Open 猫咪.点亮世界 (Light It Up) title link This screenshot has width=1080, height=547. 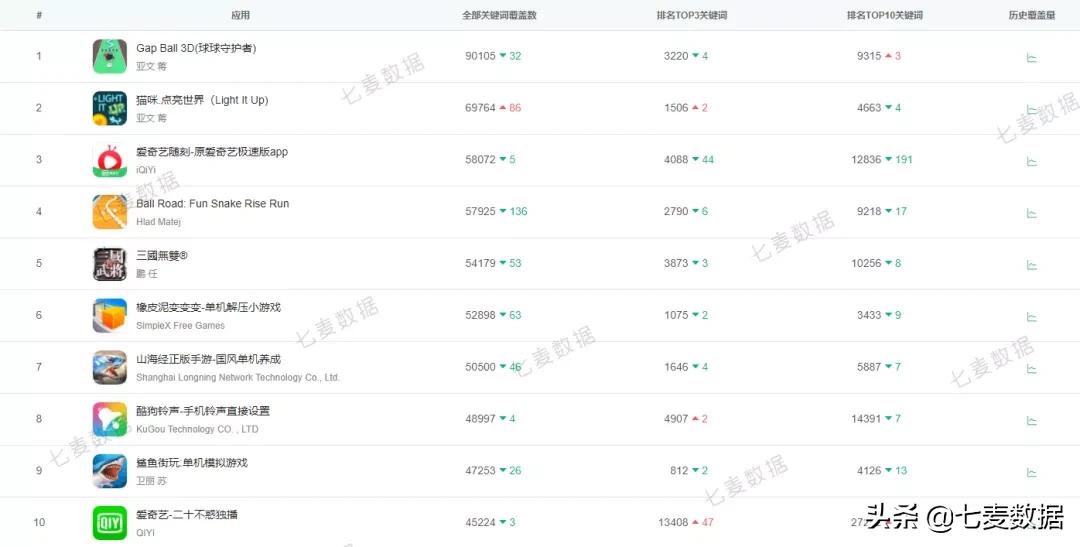click(202, 100)
